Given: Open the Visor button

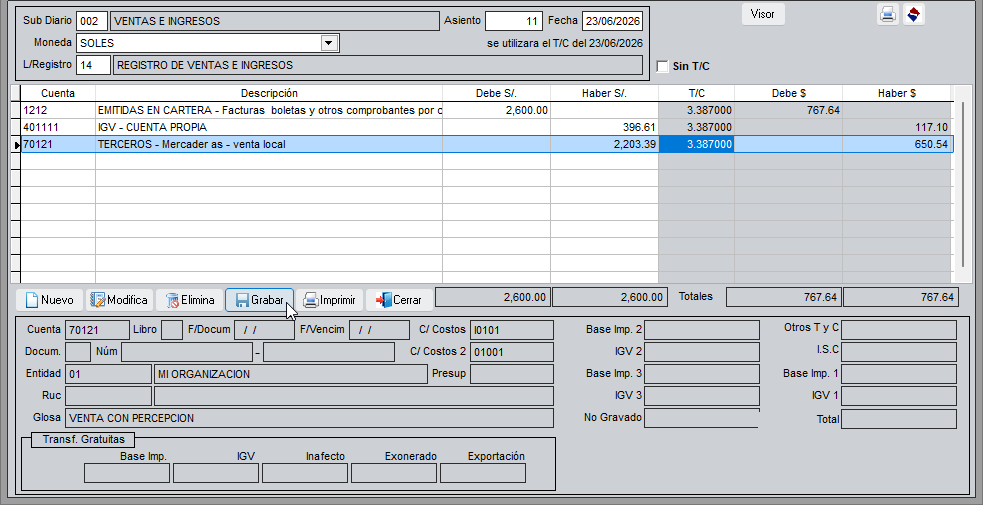Looking at the screenshot, I should click(763, 14).
